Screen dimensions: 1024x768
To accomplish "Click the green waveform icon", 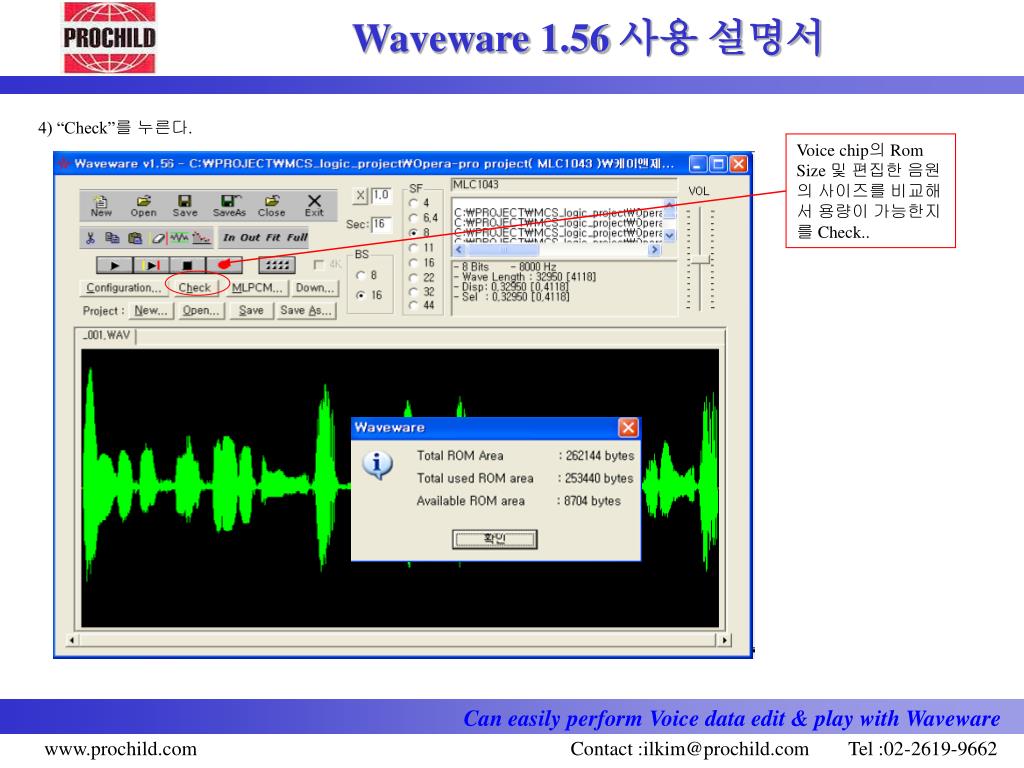I will pyautogui.click(x=180, y=238).
